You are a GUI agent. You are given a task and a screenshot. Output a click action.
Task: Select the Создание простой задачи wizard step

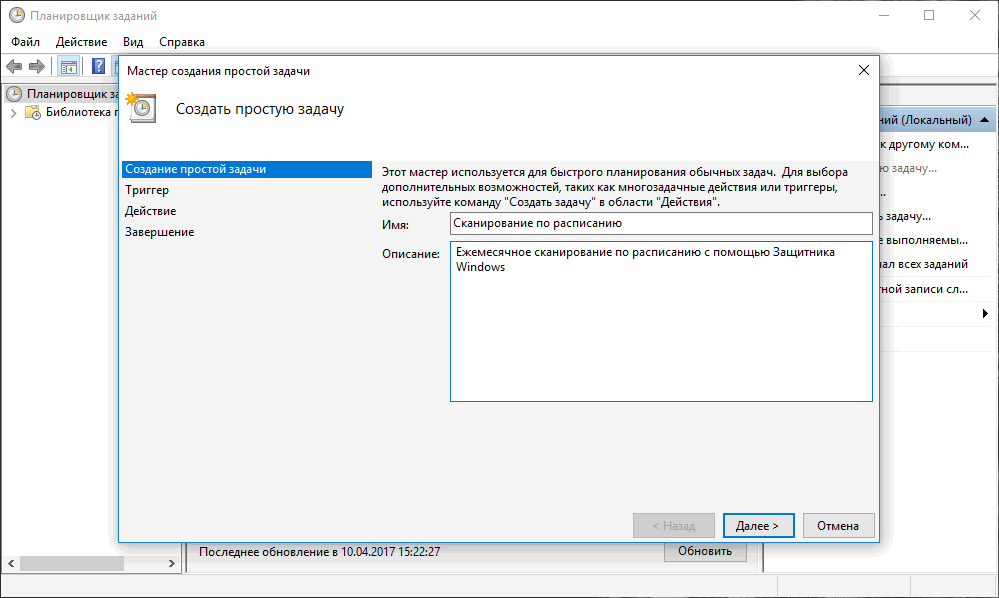click(x=247, y=169)
